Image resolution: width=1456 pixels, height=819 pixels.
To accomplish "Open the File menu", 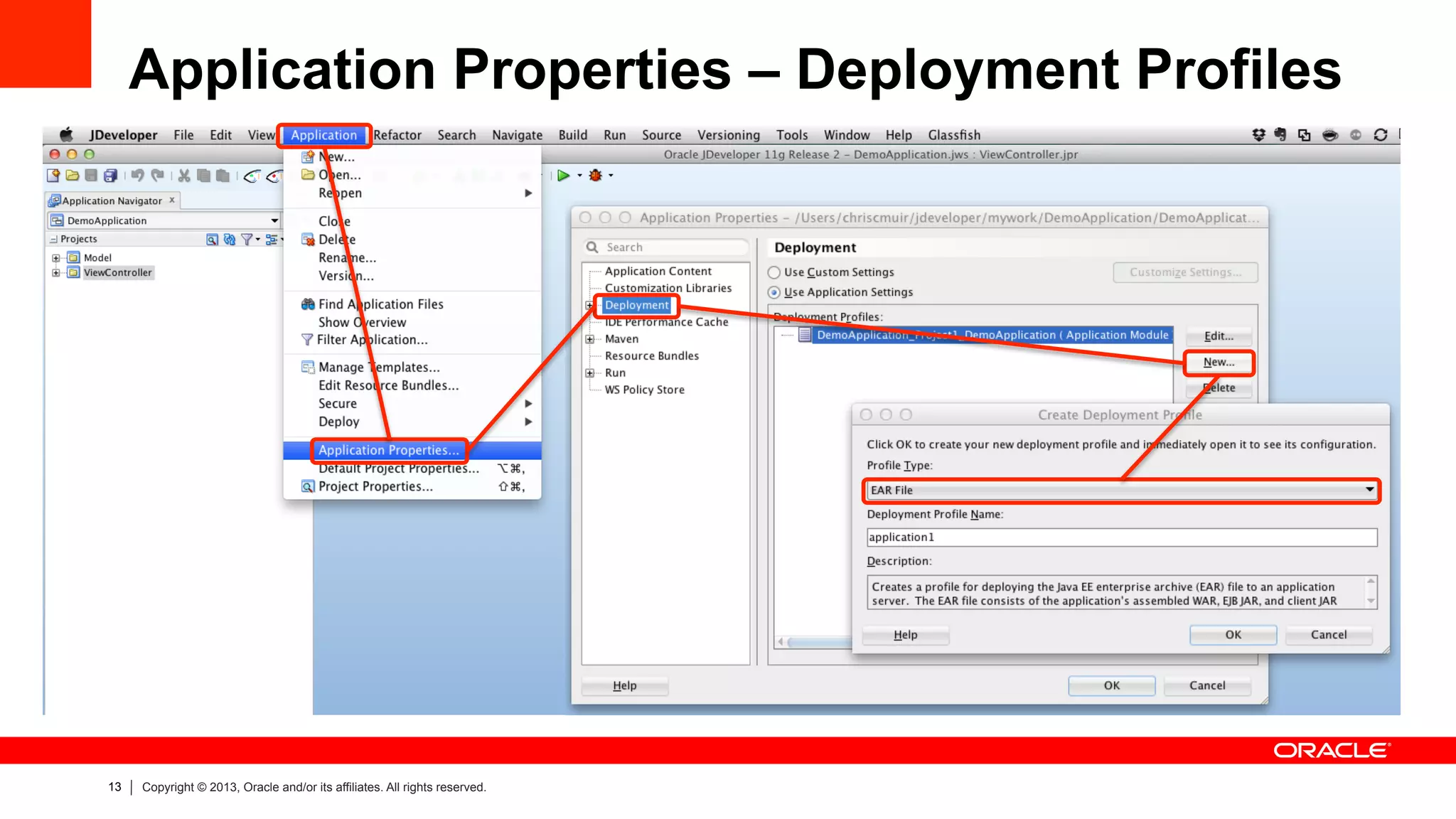I will point(183,135).
